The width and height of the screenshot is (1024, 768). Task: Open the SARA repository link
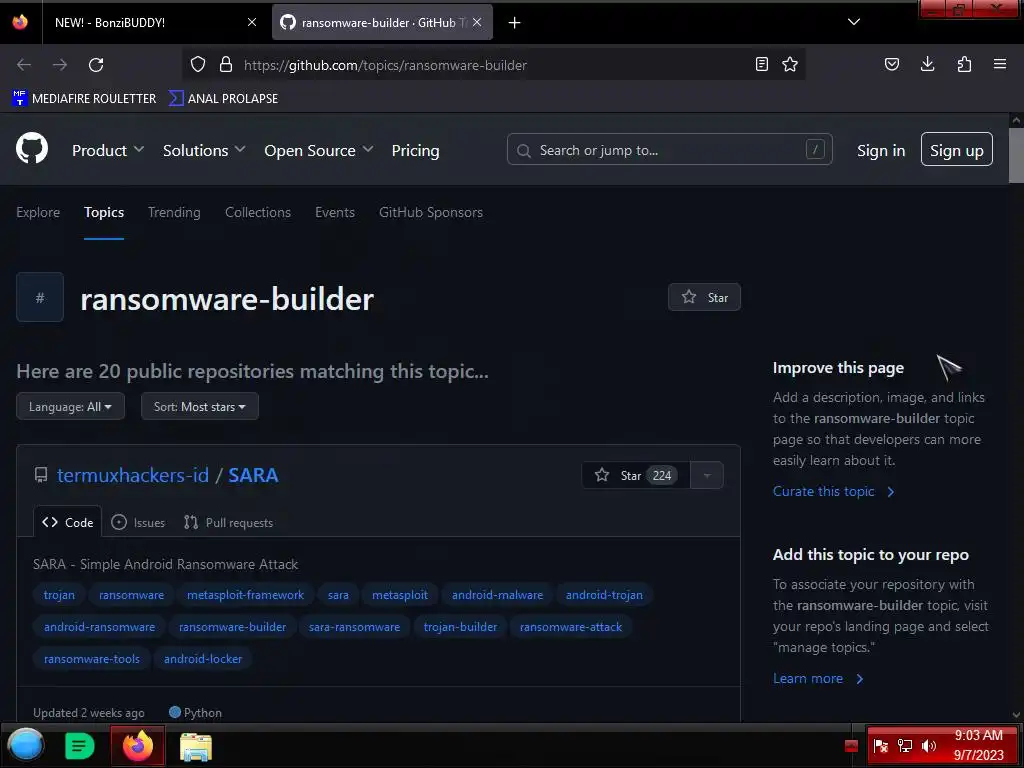[x=253, y=475]
